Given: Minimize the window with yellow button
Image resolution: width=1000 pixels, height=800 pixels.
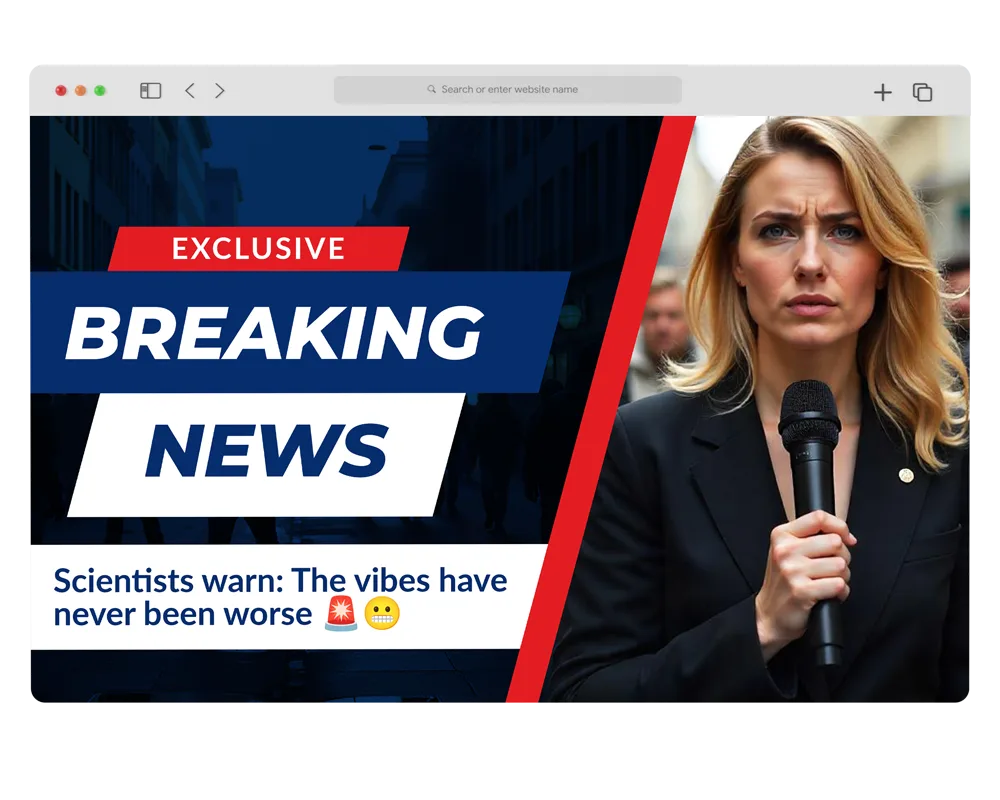Looking at the screenshot, I should pyautogui.click(x=80, y=91).
